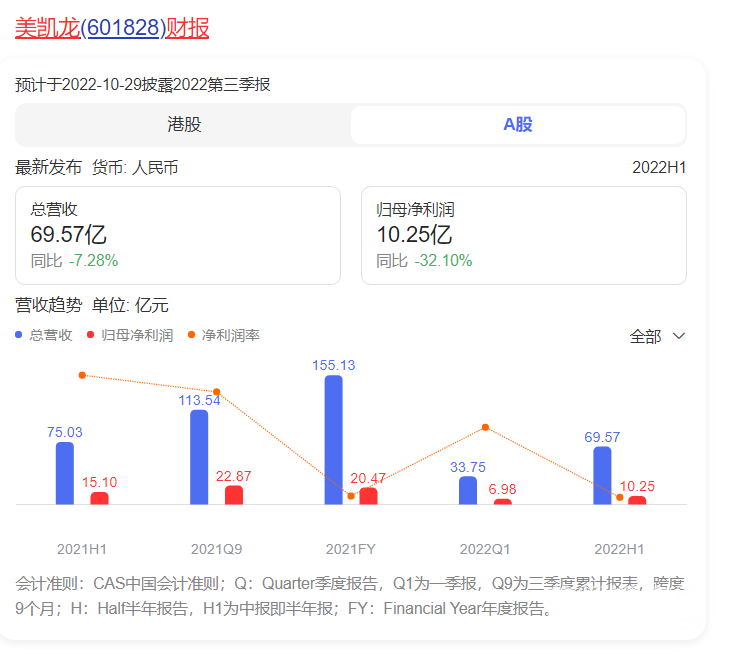
Task: Click the 同比 -7.28% revenue change text
Action: click(74, 260)
